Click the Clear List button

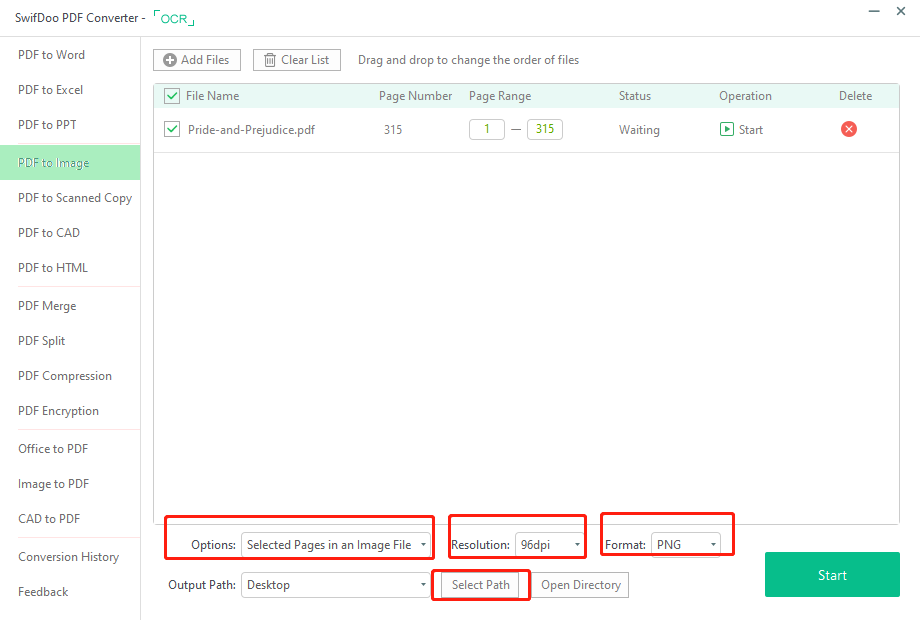297,60
